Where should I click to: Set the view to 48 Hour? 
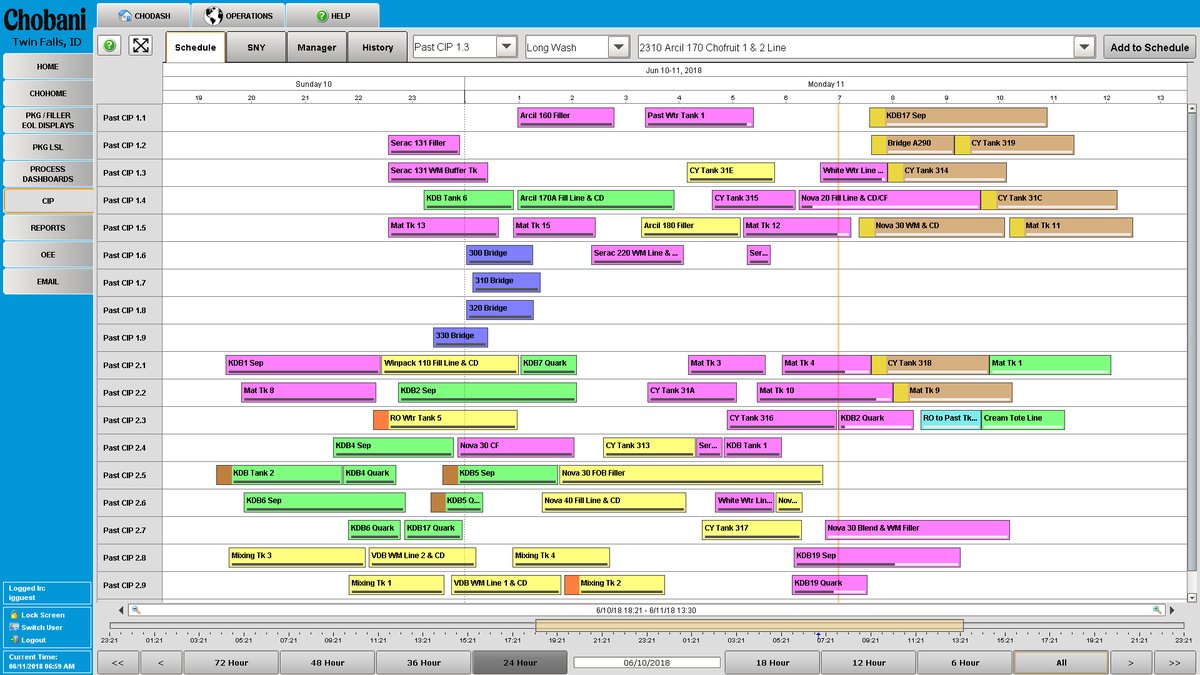click(x=327, y=662)
